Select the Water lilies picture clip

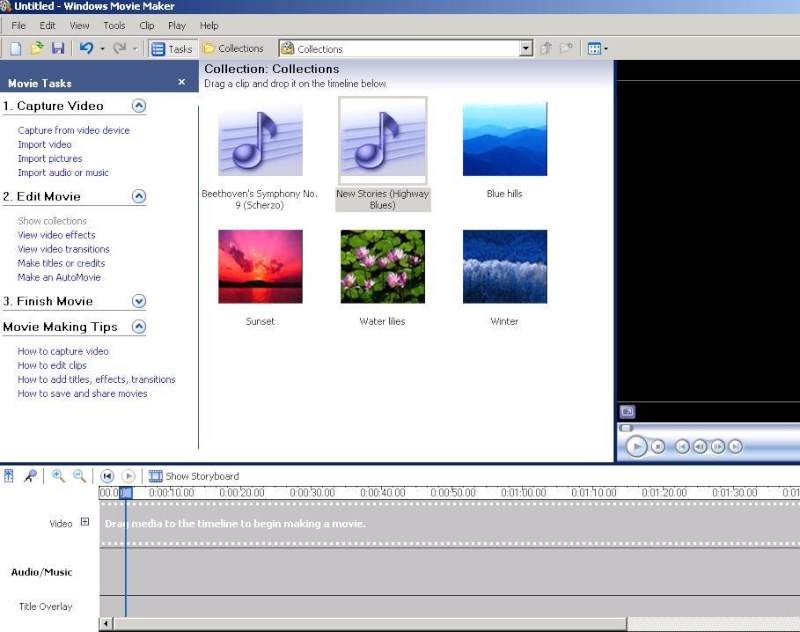[383, 266]
